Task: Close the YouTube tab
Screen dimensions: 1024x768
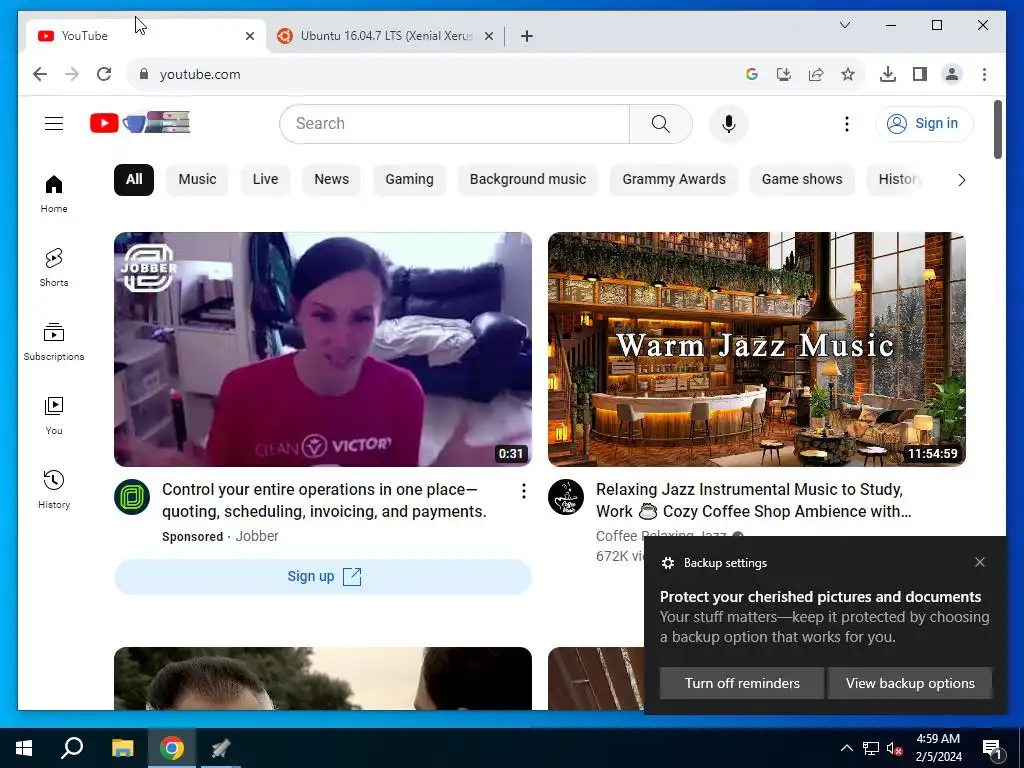Action: [x=249, y=36]
